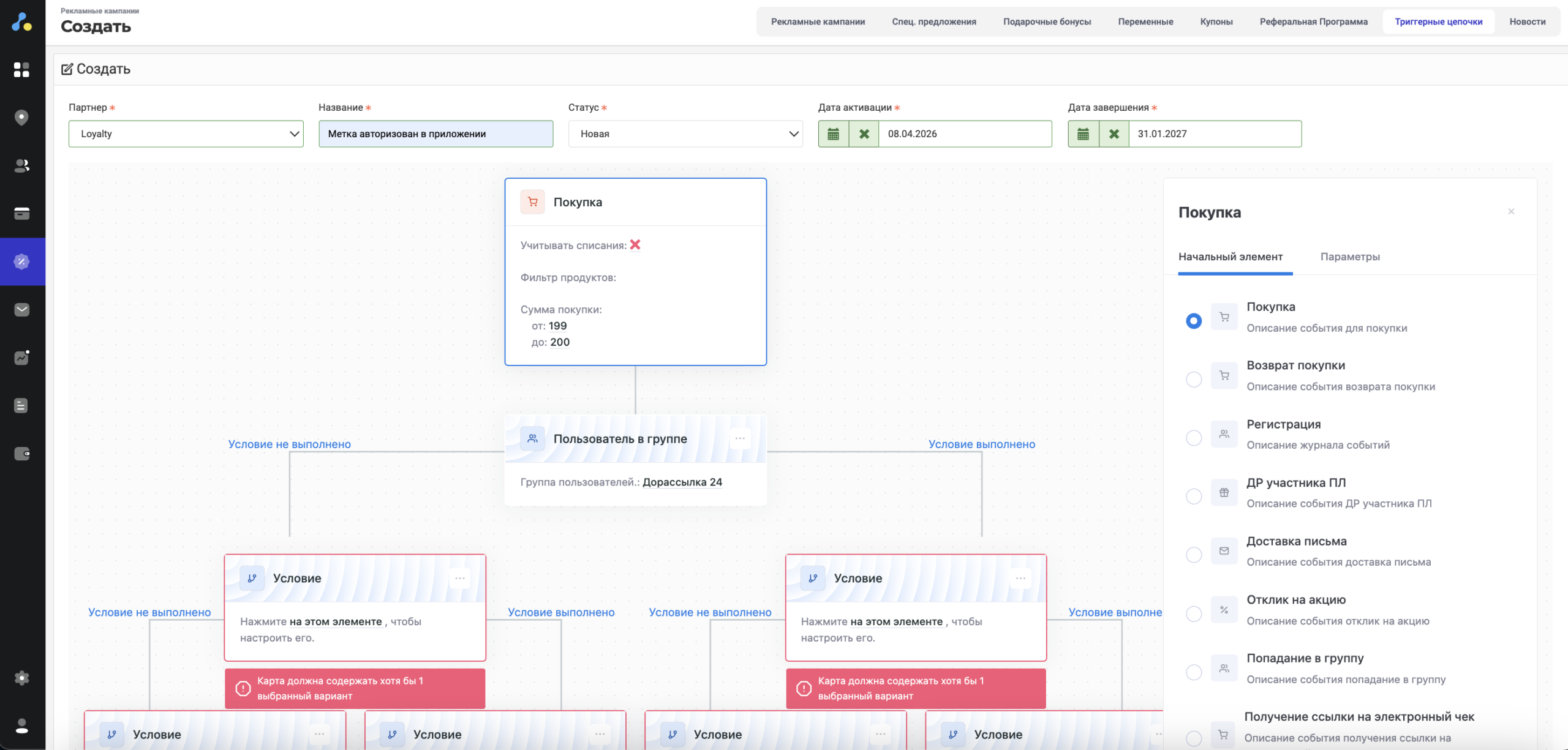
Task: Clear the Дата завершения date with X icon
Action: point(1114,134)
